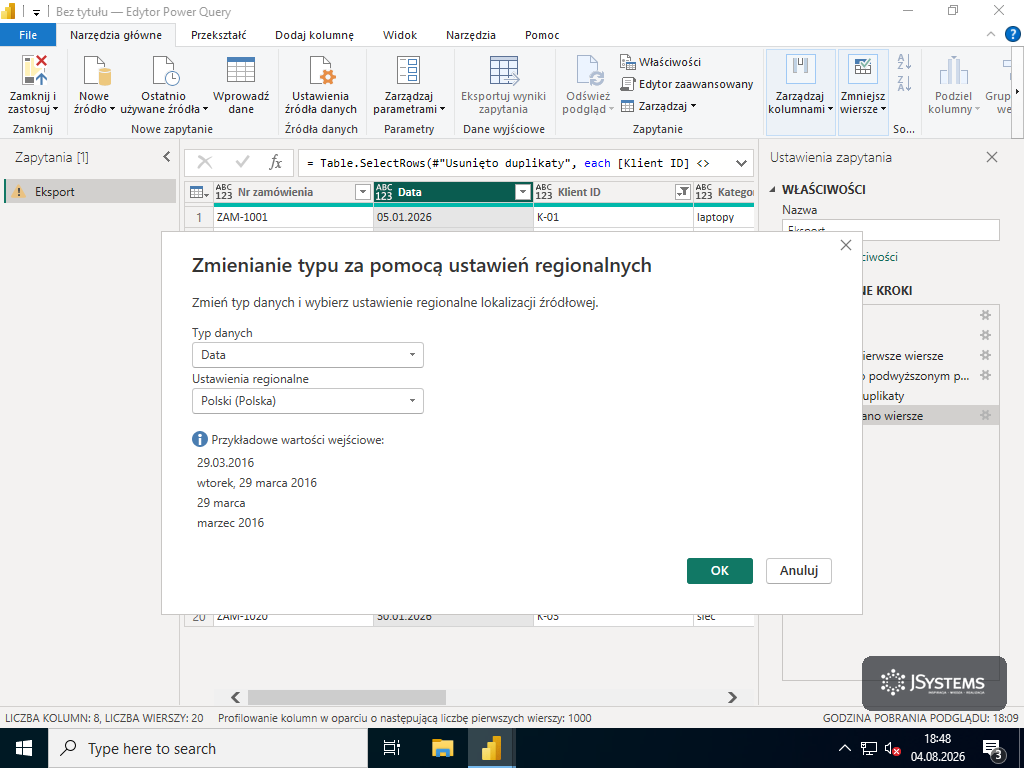Click Zmniejsz wiersze icon

coord(862,69)
